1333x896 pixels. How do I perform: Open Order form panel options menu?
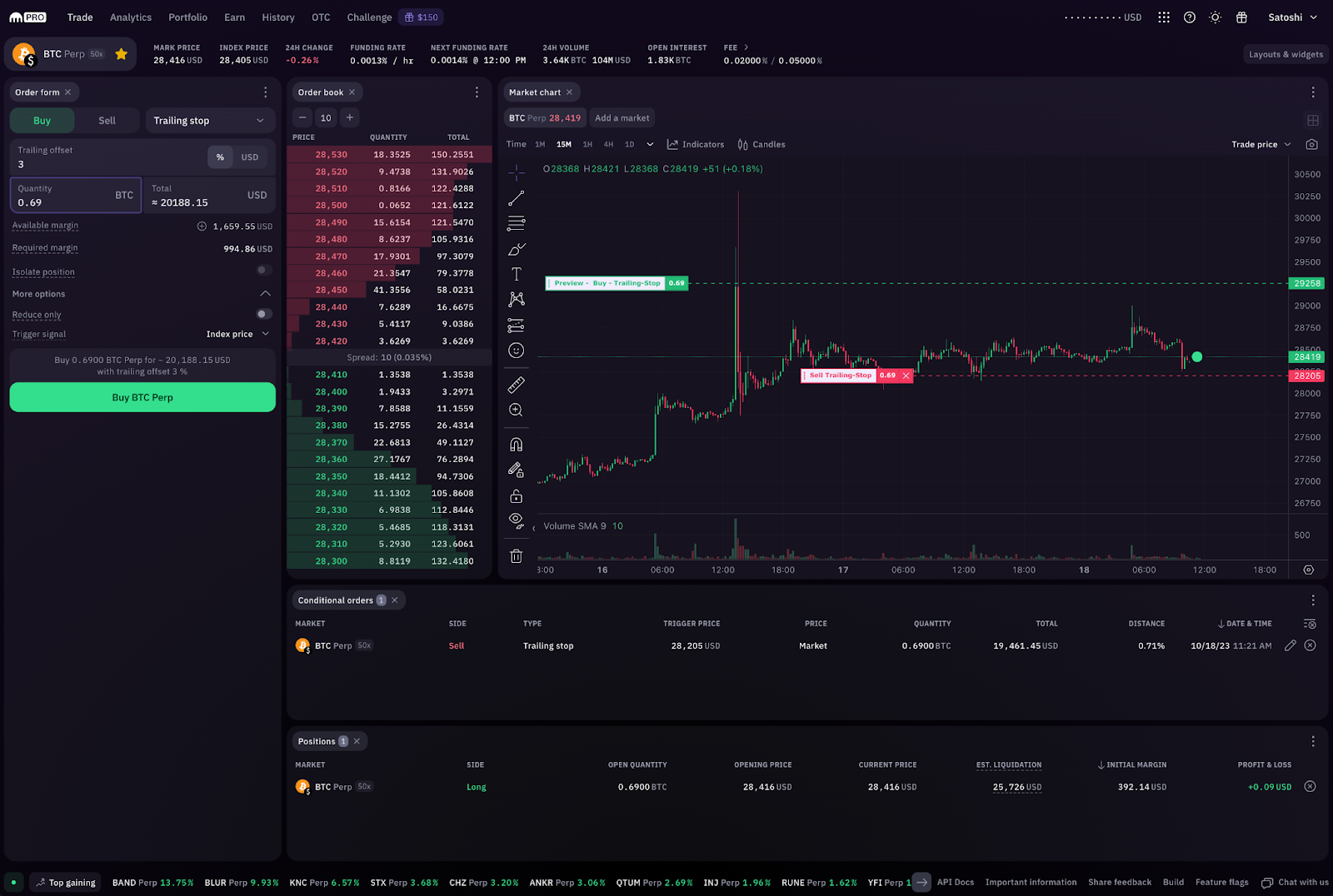pos(266,92)
